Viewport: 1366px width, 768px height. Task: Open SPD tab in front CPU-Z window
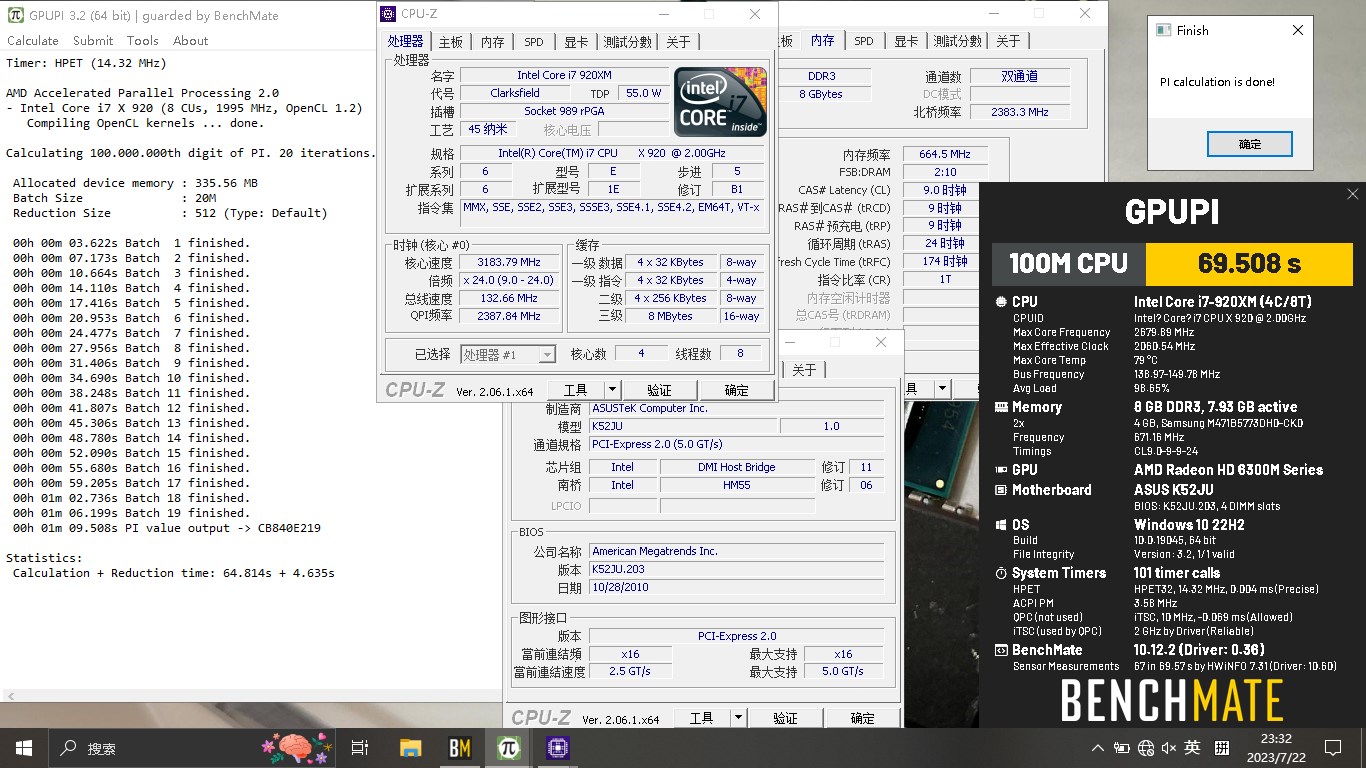534,42
